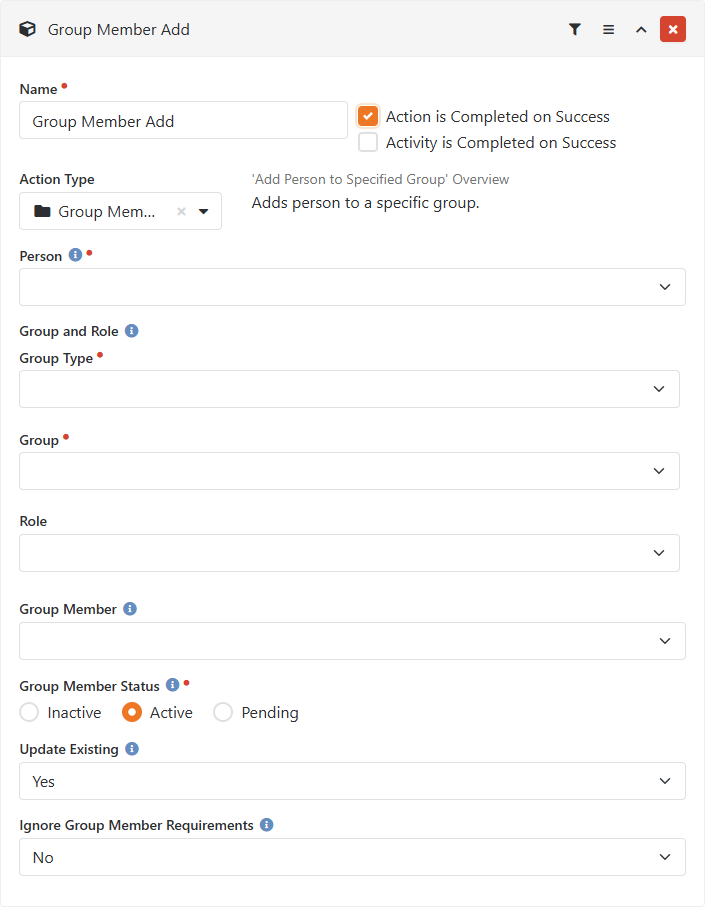The height and width of the screenshot is (907, 705).
Task: Open the Person dropdown
Action: (x=352, y=287)
